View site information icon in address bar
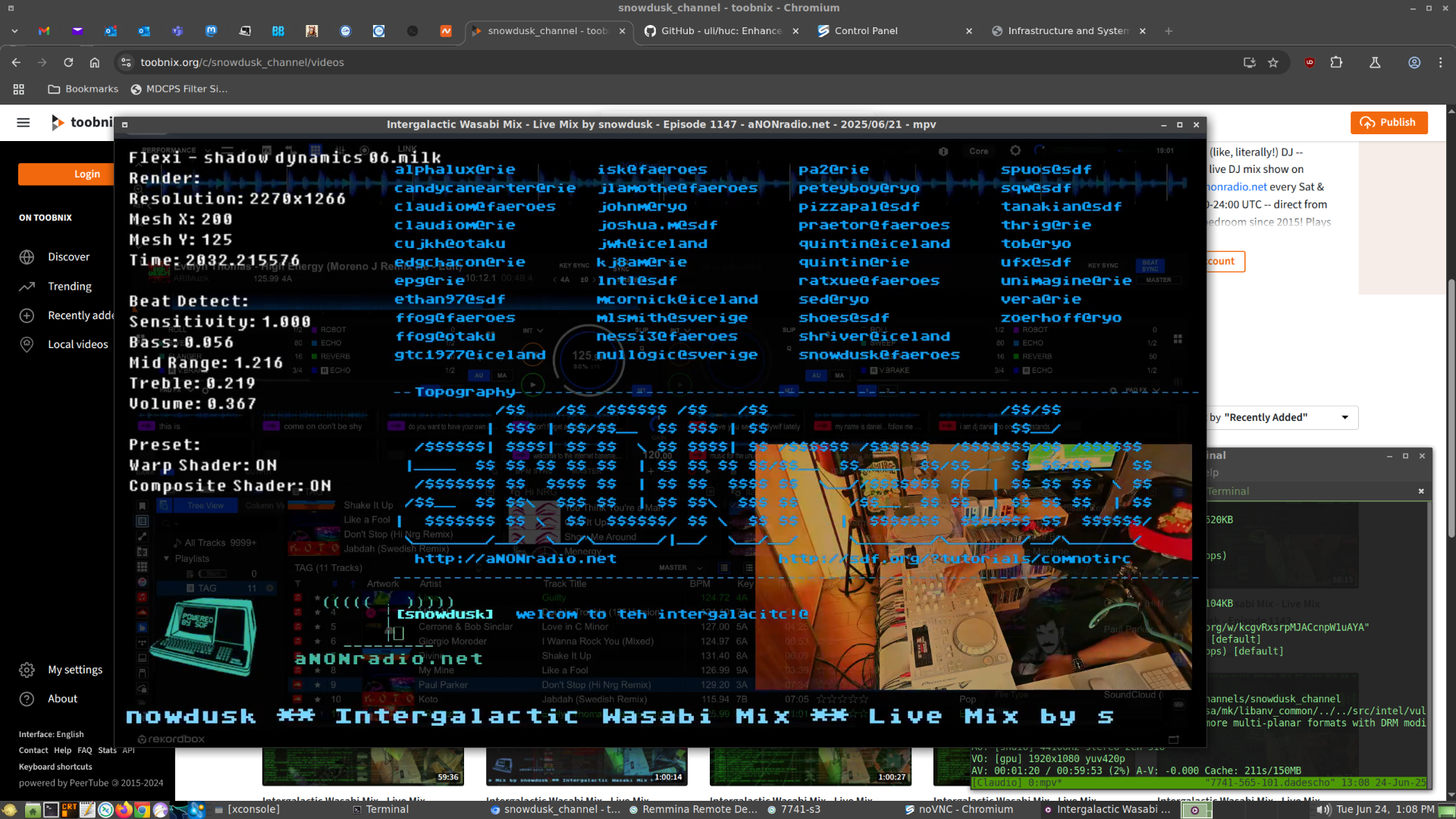This screenshot has width=1456, height=819. [127, 62]
